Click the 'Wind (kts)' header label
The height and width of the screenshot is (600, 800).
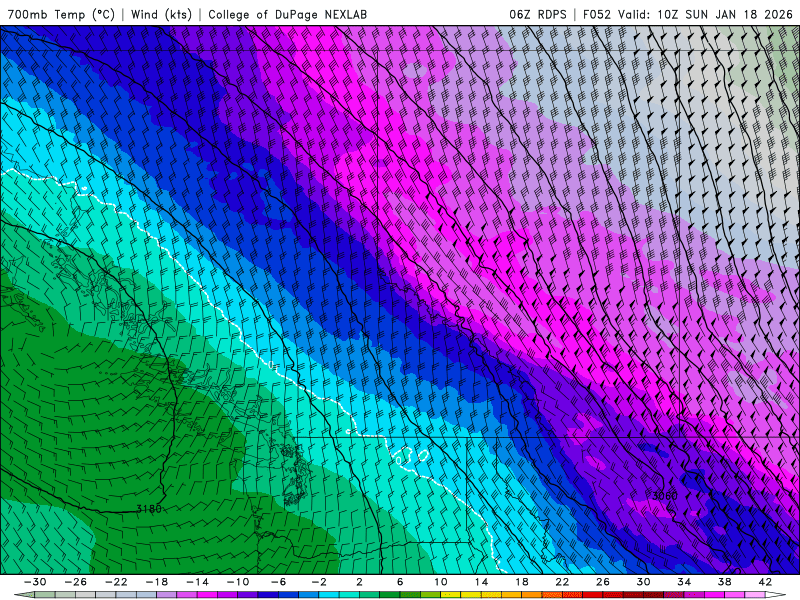coord(161,14)
